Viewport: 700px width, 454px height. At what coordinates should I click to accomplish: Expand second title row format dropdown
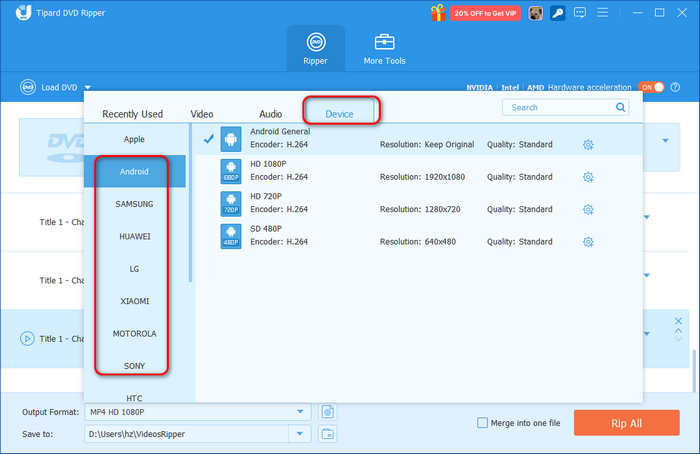(646, 275)
